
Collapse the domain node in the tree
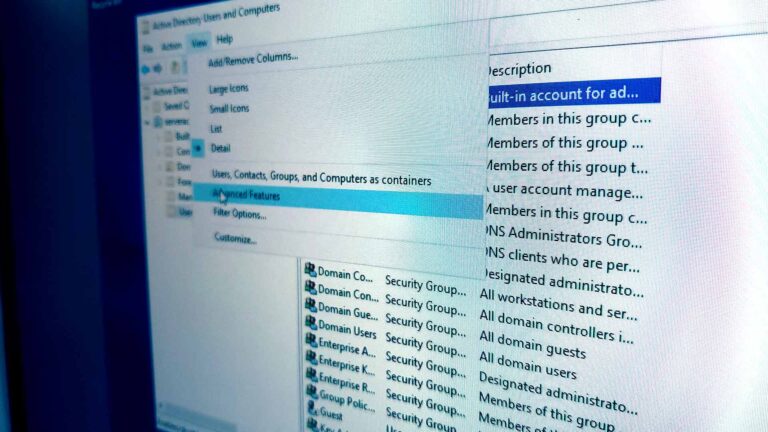[x=146, y=121]
